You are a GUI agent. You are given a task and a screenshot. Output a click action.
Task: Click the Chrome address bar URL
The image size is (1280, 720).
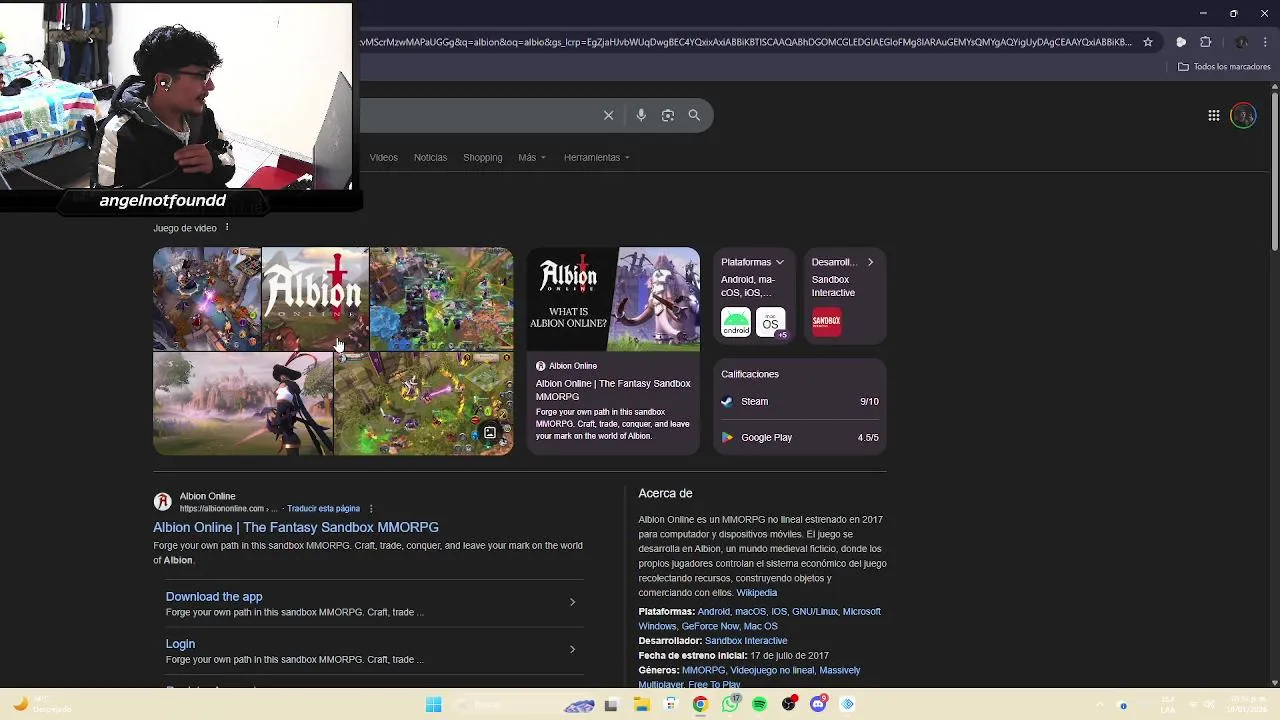pyautogui.click(x=746, y=42)
